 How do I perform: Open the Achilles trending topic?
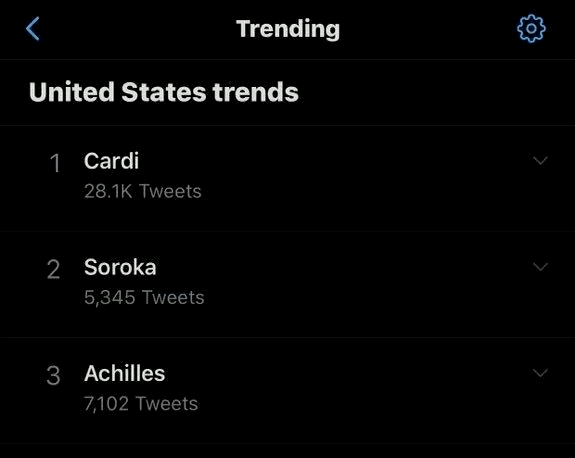124,373
